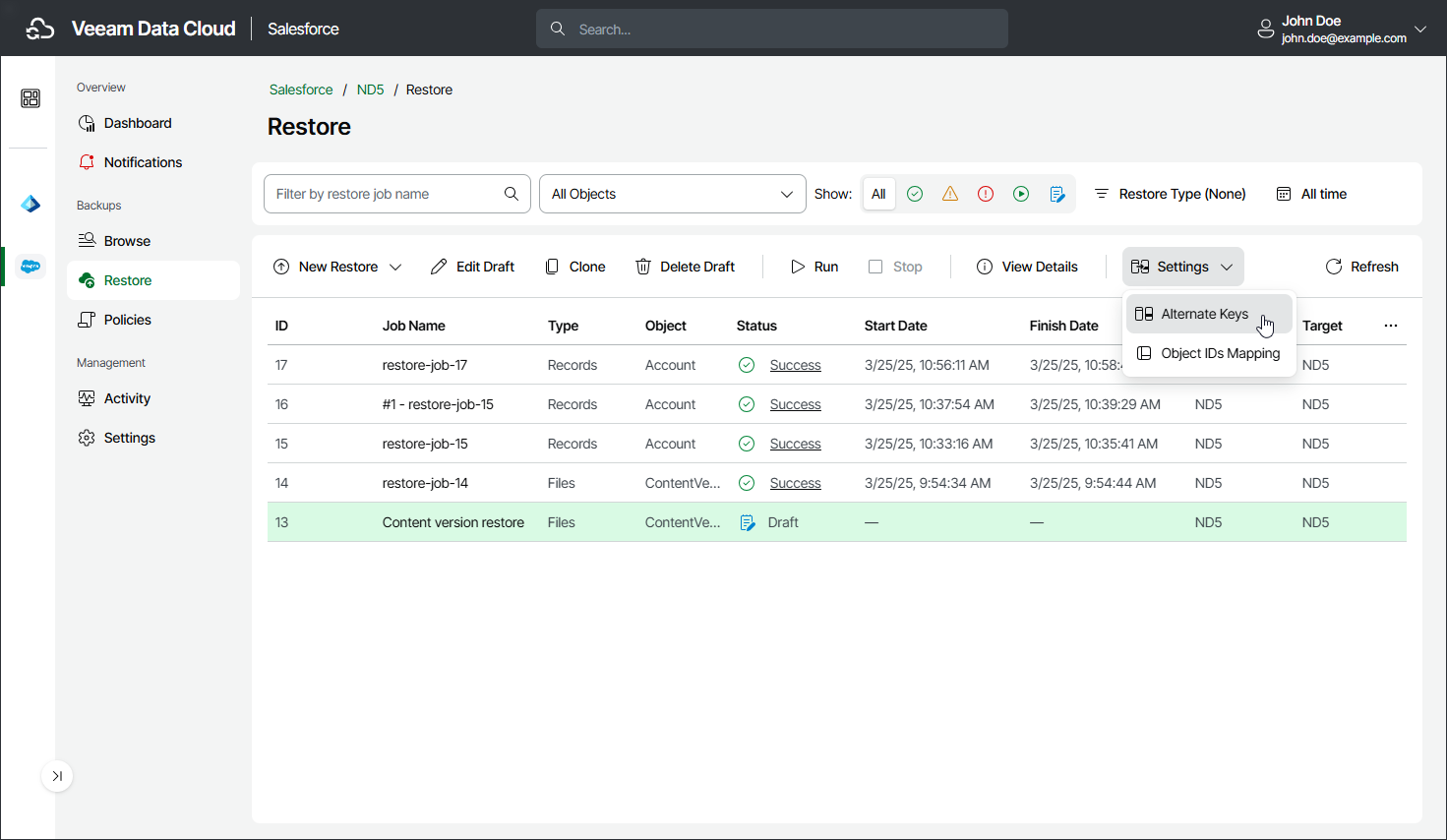Click the success icon for restore-job-14
This screenshot has width=1447, height=840.
pyautogui.click(x=747, y=483)
